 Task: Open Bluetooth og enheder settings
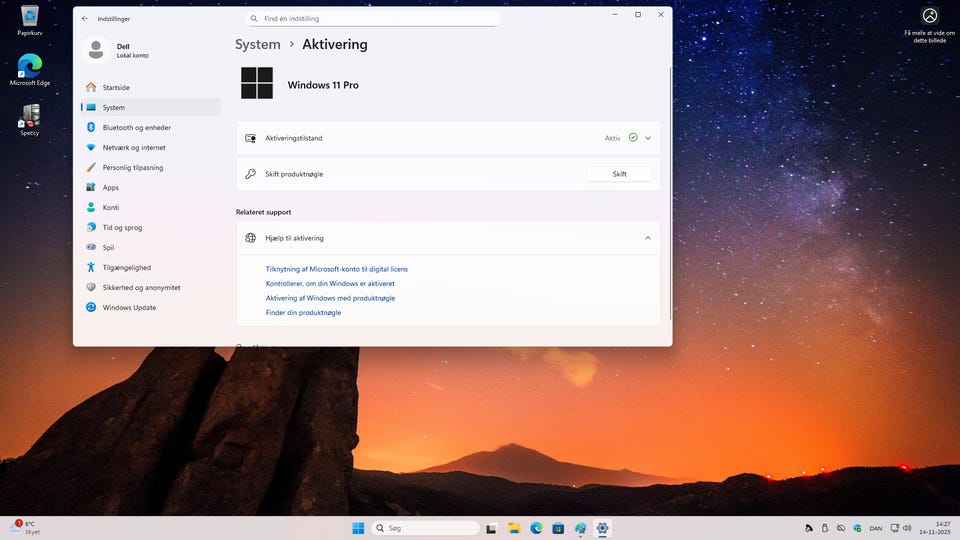point(136,128)
